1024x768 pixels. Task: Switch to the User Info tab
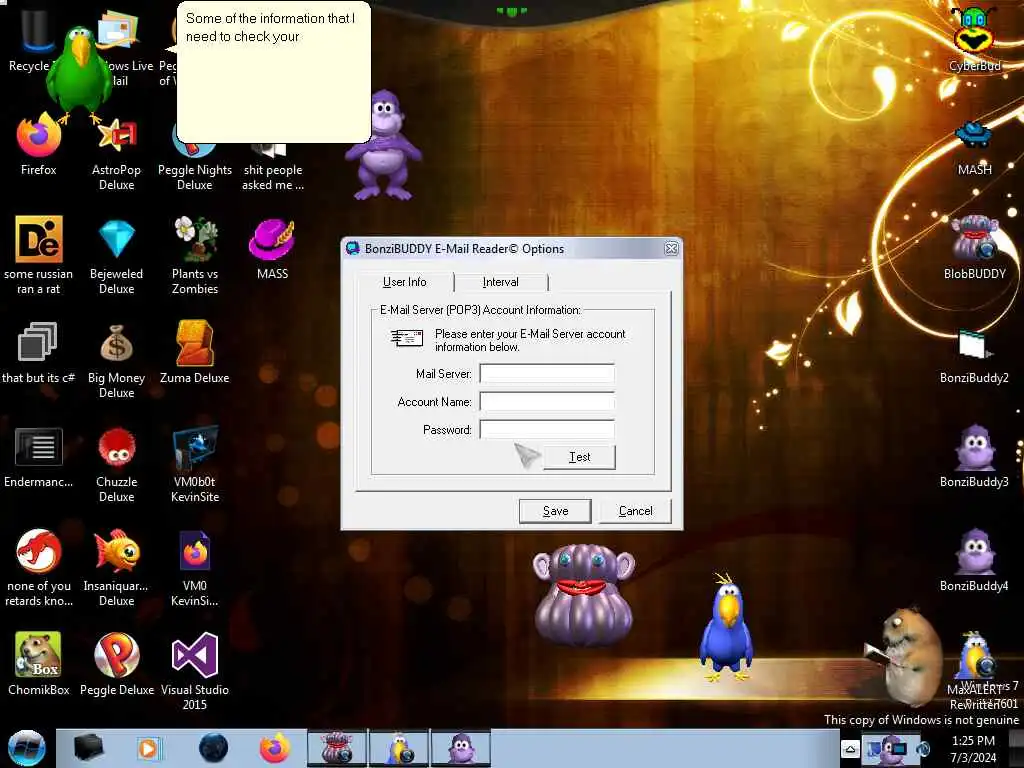pos(404,282)
